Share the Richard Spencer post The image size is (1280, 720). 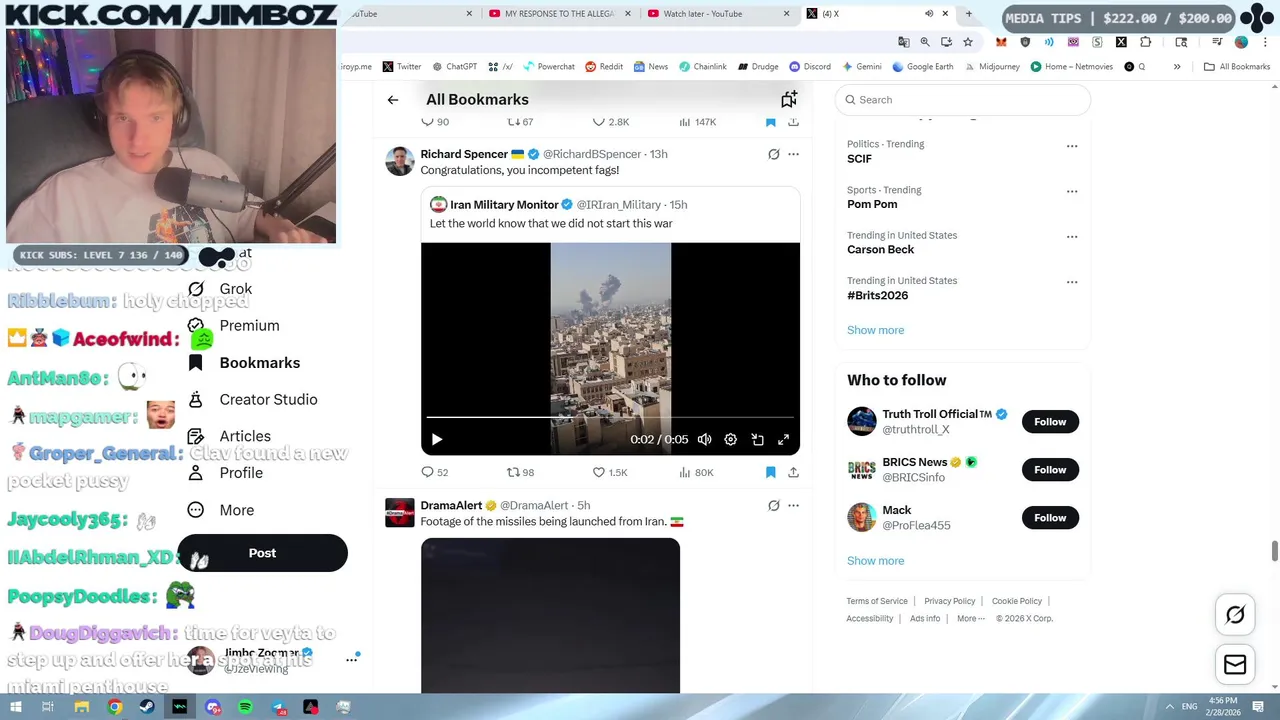click(x=793, y=472)
